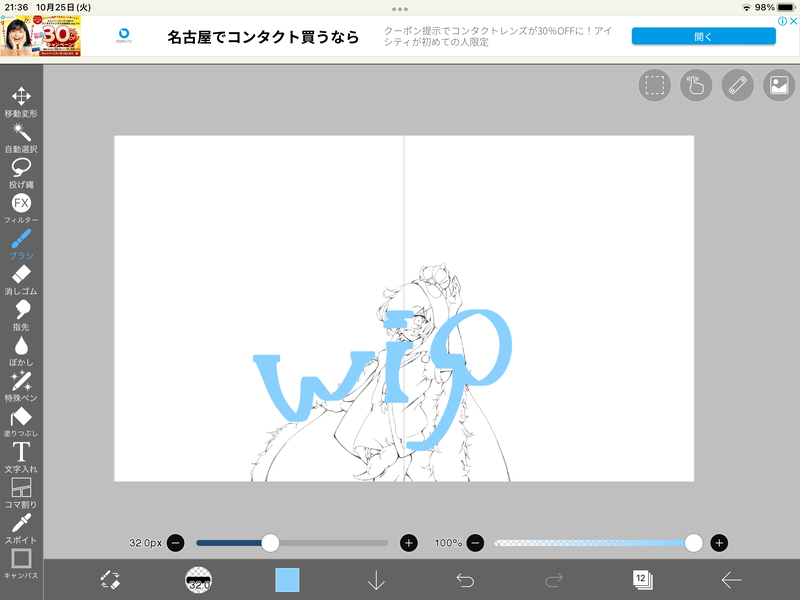800x600 pixels.
Task: Click the 開く button in the ad
Action: click(704, 36)
